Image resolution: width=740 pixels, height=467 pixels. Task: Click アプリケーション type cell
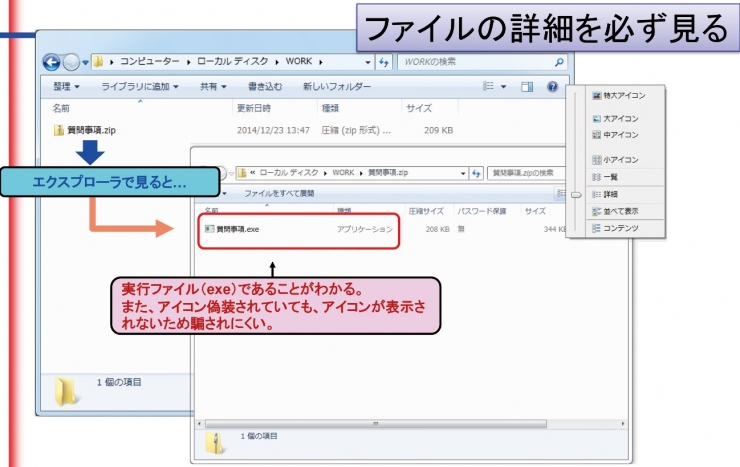click(365, 229)
